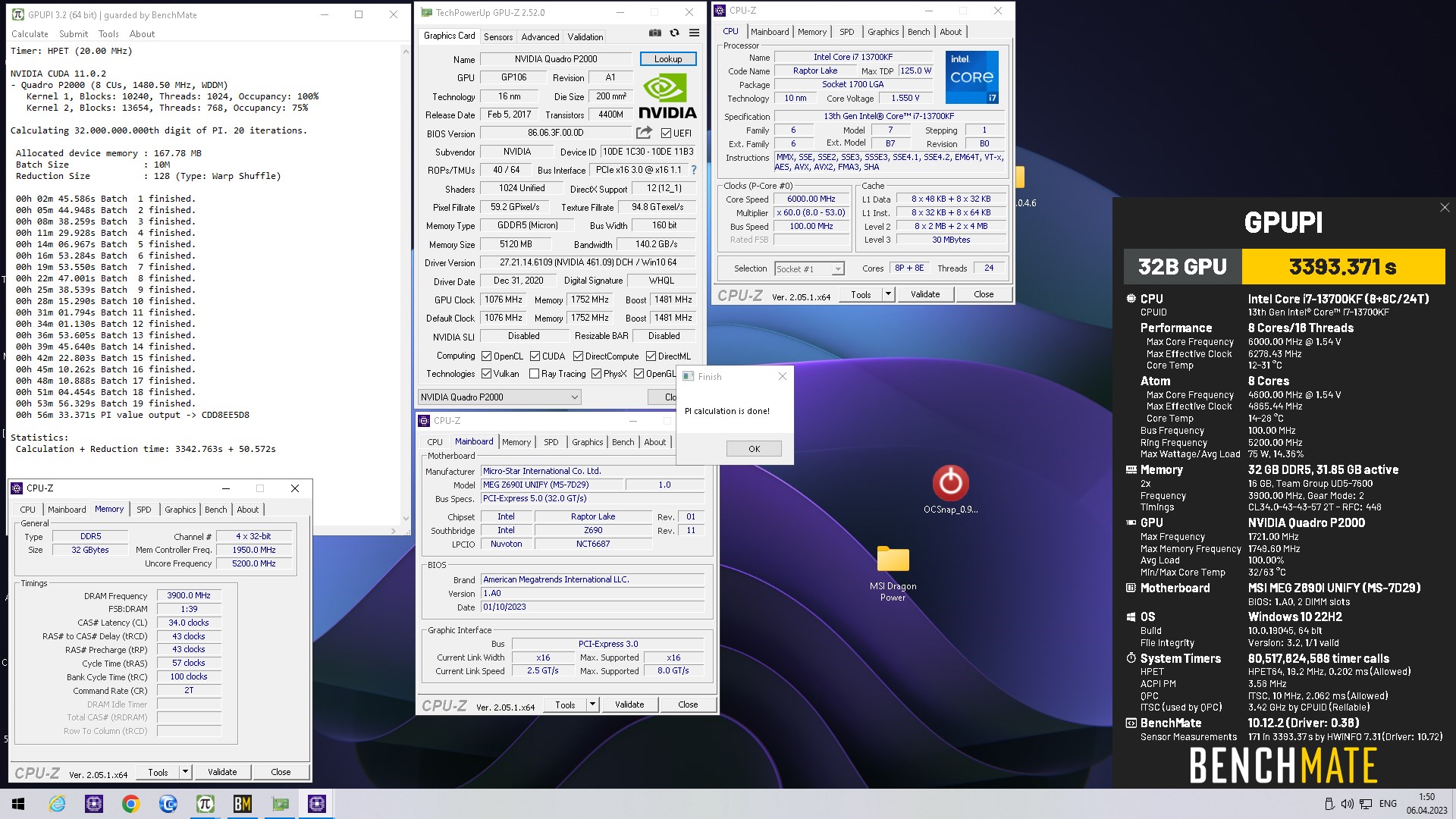Click the BIOS version share/export icon in GPU-Z
The image size is (1456, 819).
(644, 133)
